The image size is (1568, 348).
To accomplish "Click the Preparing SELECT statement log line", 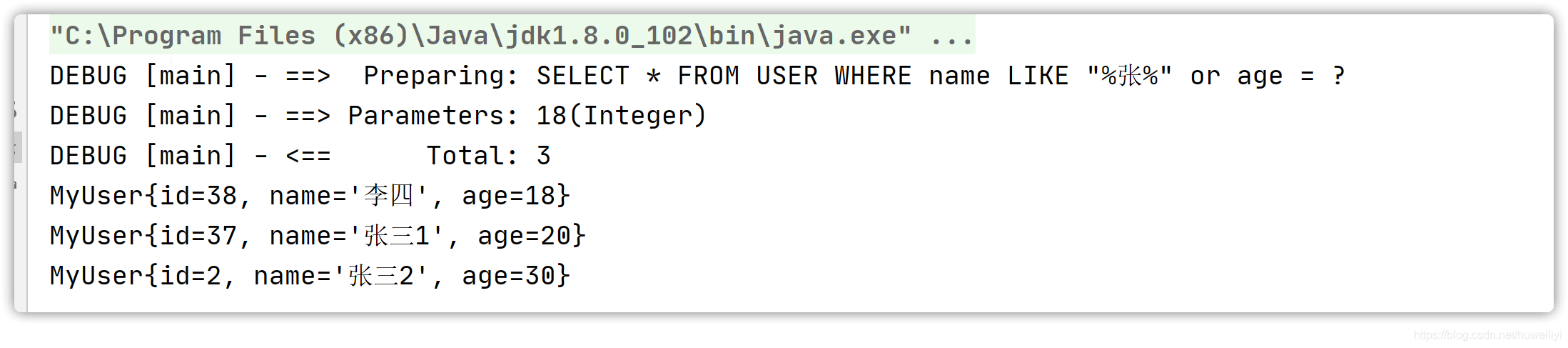I will 697,76.
